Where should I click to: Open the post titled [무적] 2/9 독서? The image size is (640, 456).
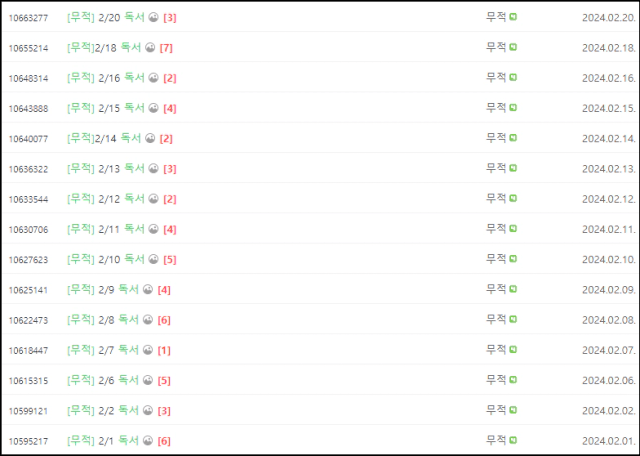pos(103,289)
